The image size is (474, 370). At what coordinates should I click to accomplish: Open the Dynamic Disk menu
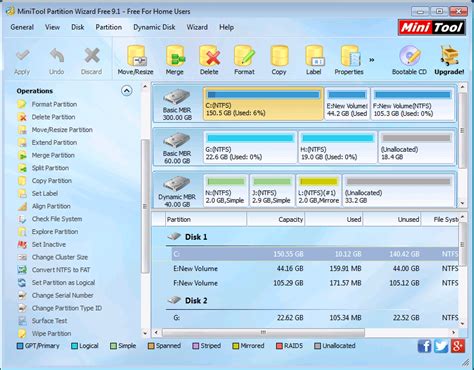pyautogui.click(x=154, y=27)
